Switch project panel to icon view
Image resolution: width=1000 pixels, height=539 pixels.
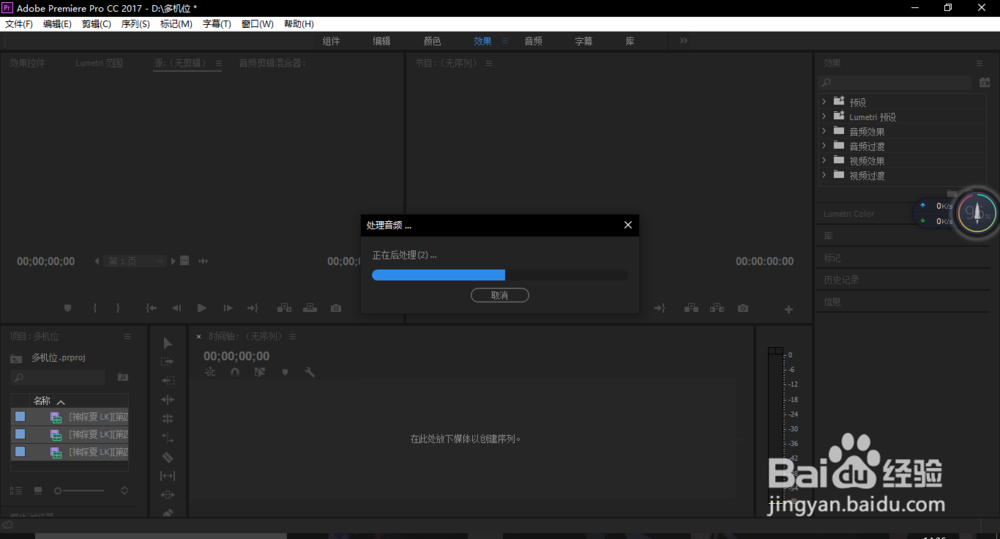pyautogui.click(x=38, y=491)
